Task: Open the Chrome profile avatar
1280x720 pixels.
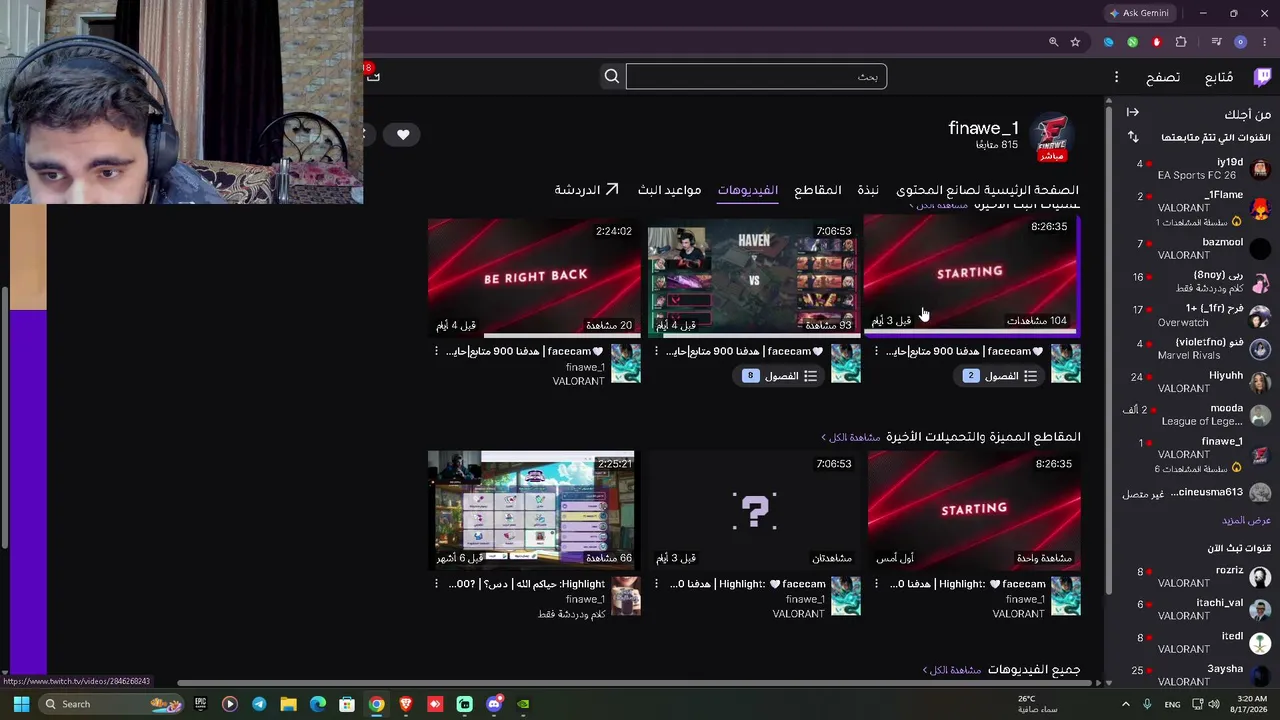Action: click(1241, 42)
